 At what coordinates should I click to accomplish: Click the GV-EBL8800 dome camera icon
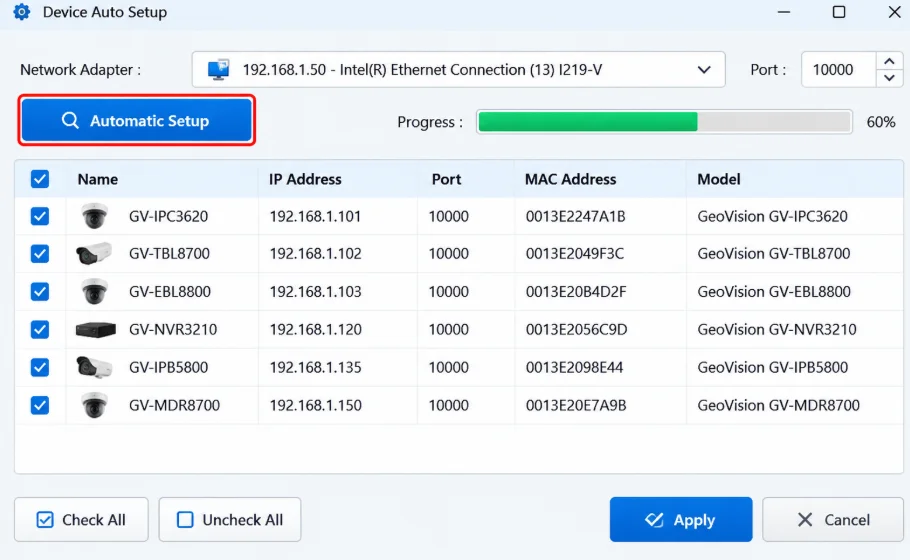tap(94, 291)
